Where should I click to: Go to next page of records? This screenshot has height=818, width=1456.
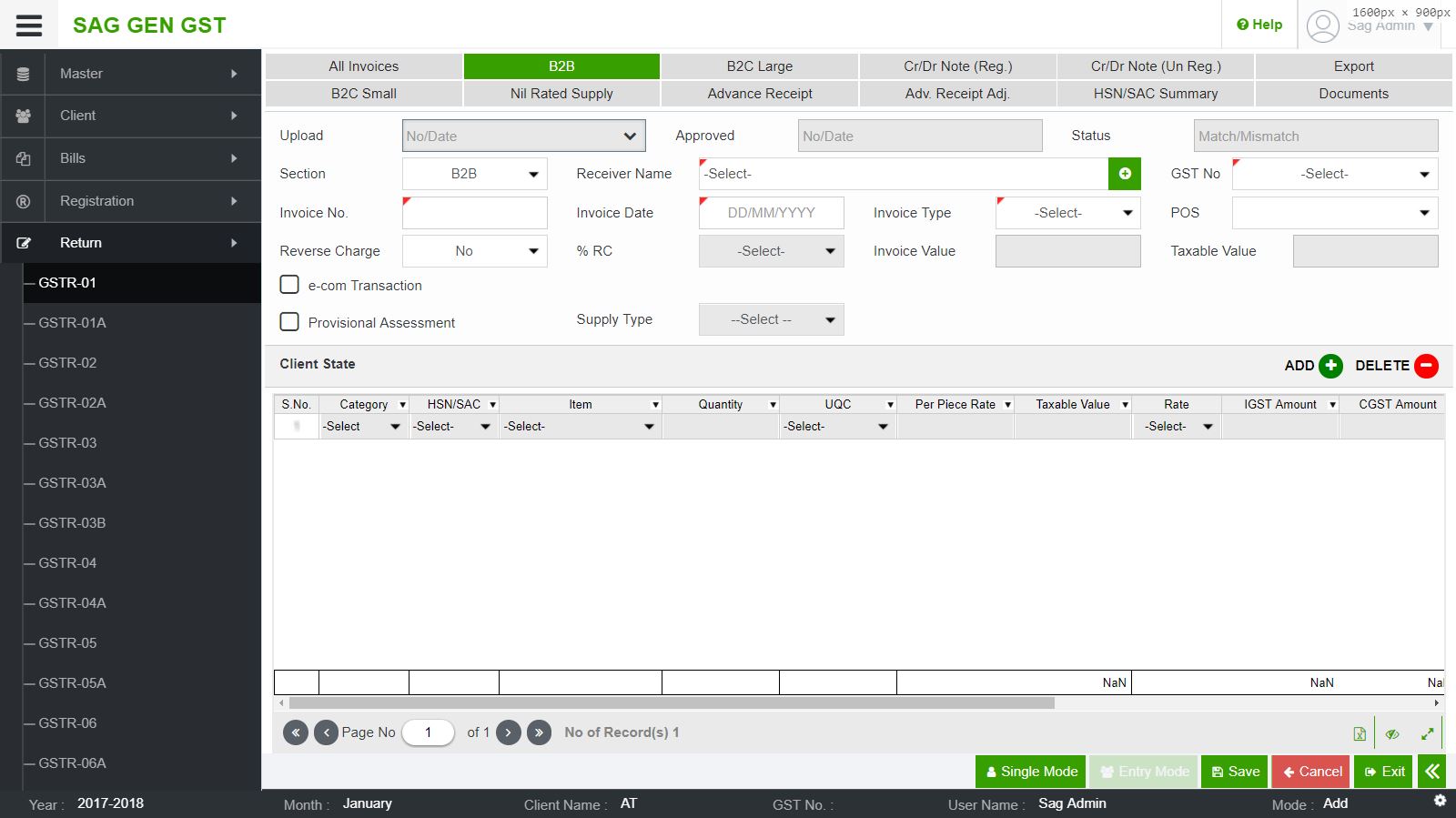pos(509,732)
